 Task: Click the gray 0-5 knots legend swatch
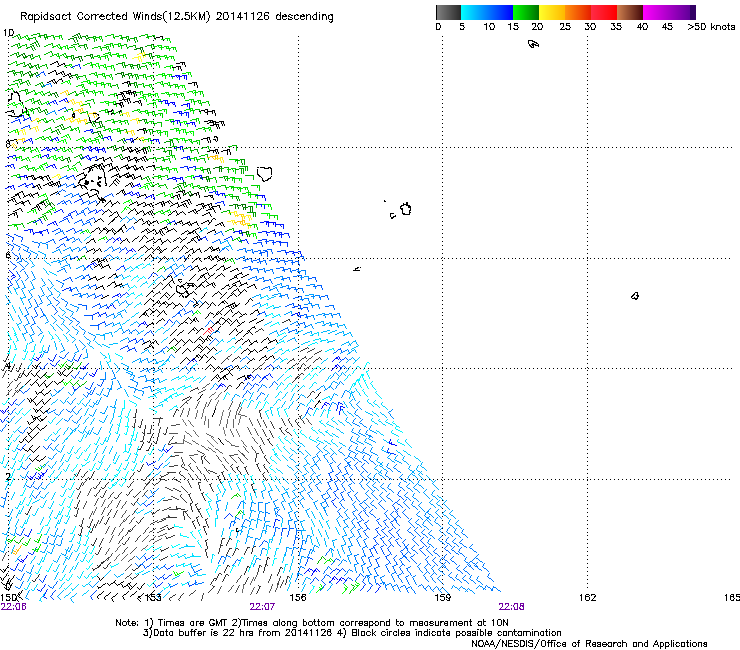point(448,12)
